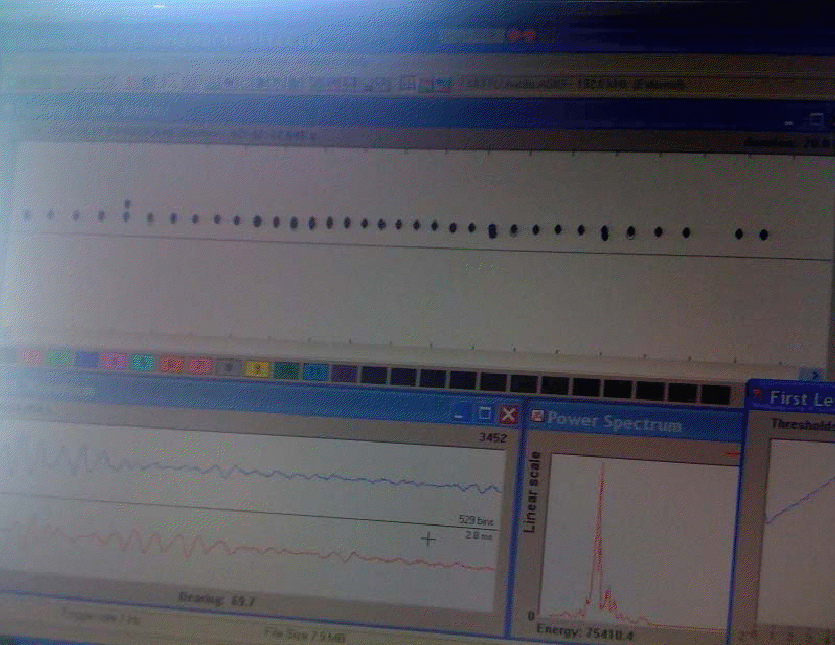Close the waveform window with red X
This screenshot has width=835, height=645.
coord(509,413)
